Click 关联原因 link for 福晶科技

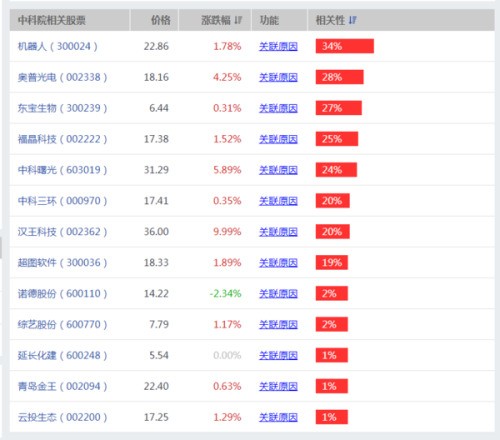[278, 139]
